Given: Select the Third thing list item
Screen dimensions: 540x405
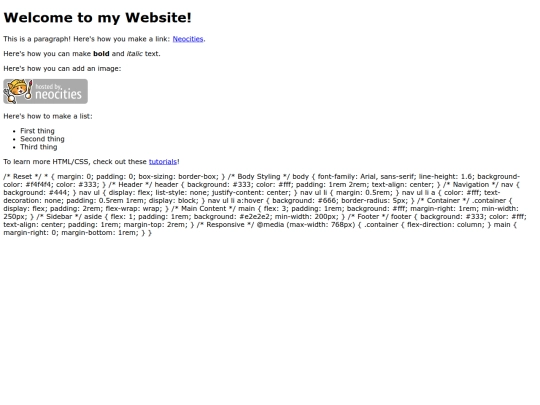Looking at the screenshot, I should tap(39, 147).
